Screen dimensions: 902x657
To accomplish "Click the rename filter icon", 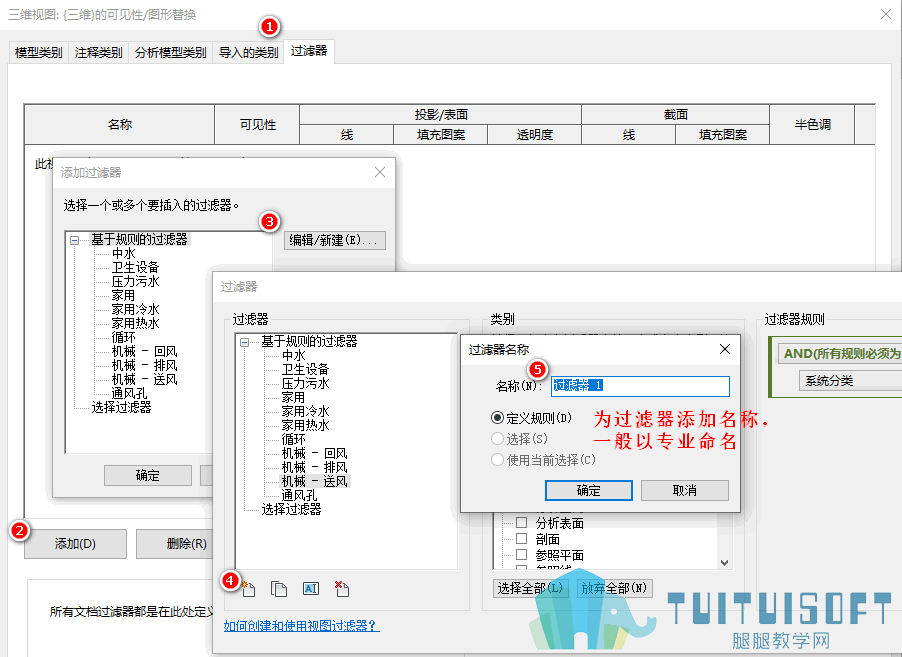I will pyautogui.click(x=311, y=589).
